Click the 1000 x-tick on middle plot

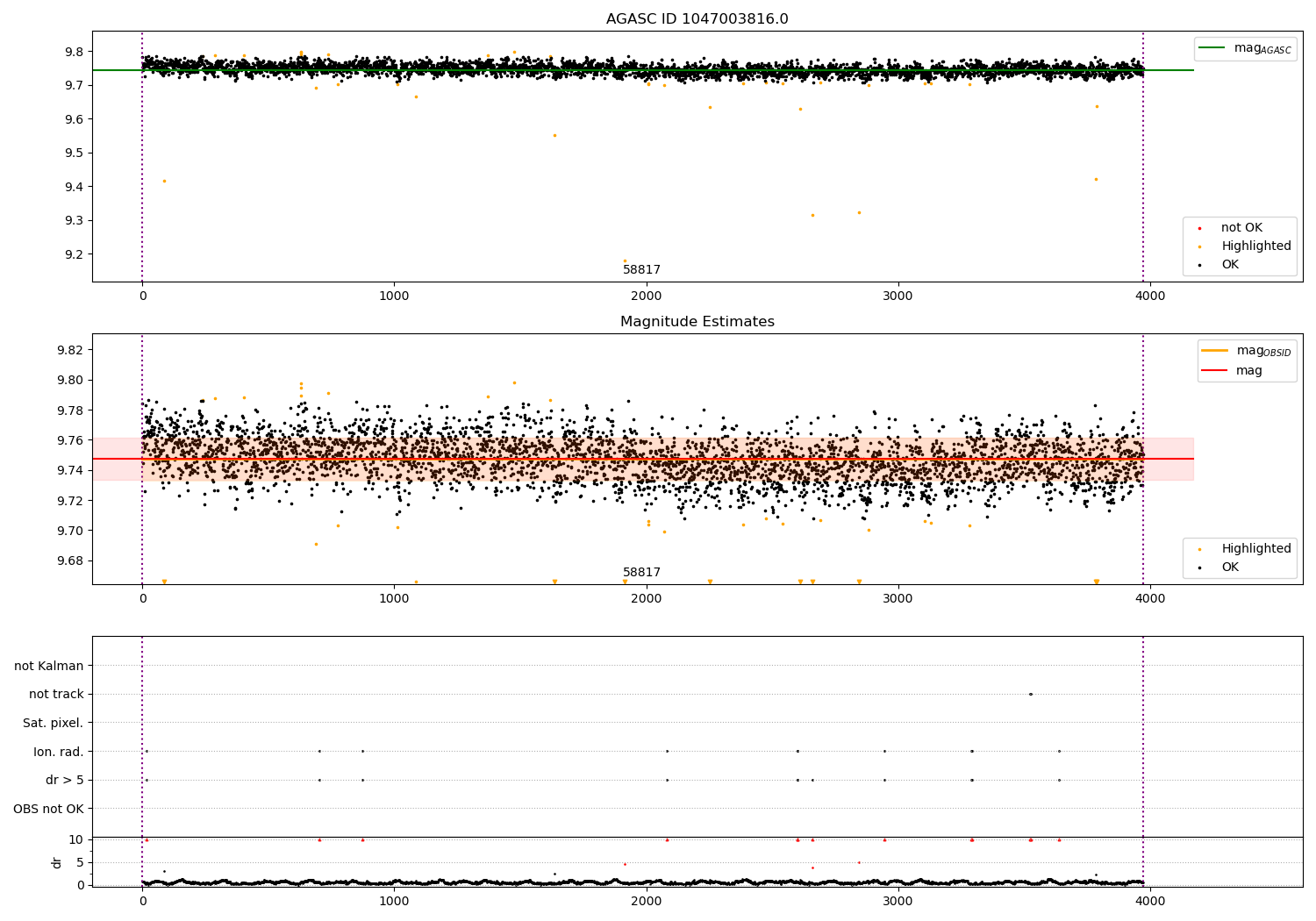coord(394,598)
